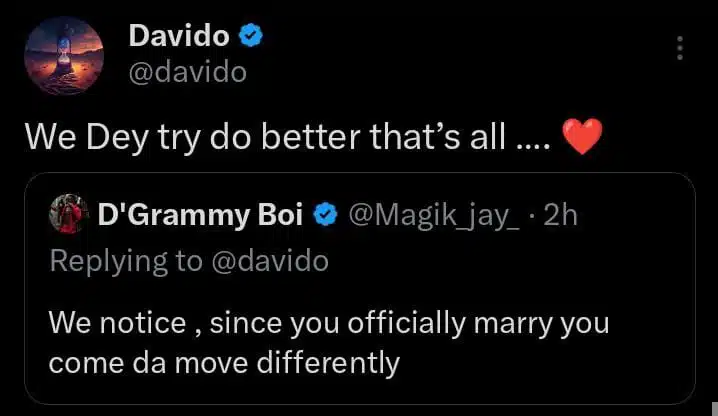718x416 pixels.
Task: Click the line "come da move differently"
Action: pyautogui.click(x=224, y=361)
